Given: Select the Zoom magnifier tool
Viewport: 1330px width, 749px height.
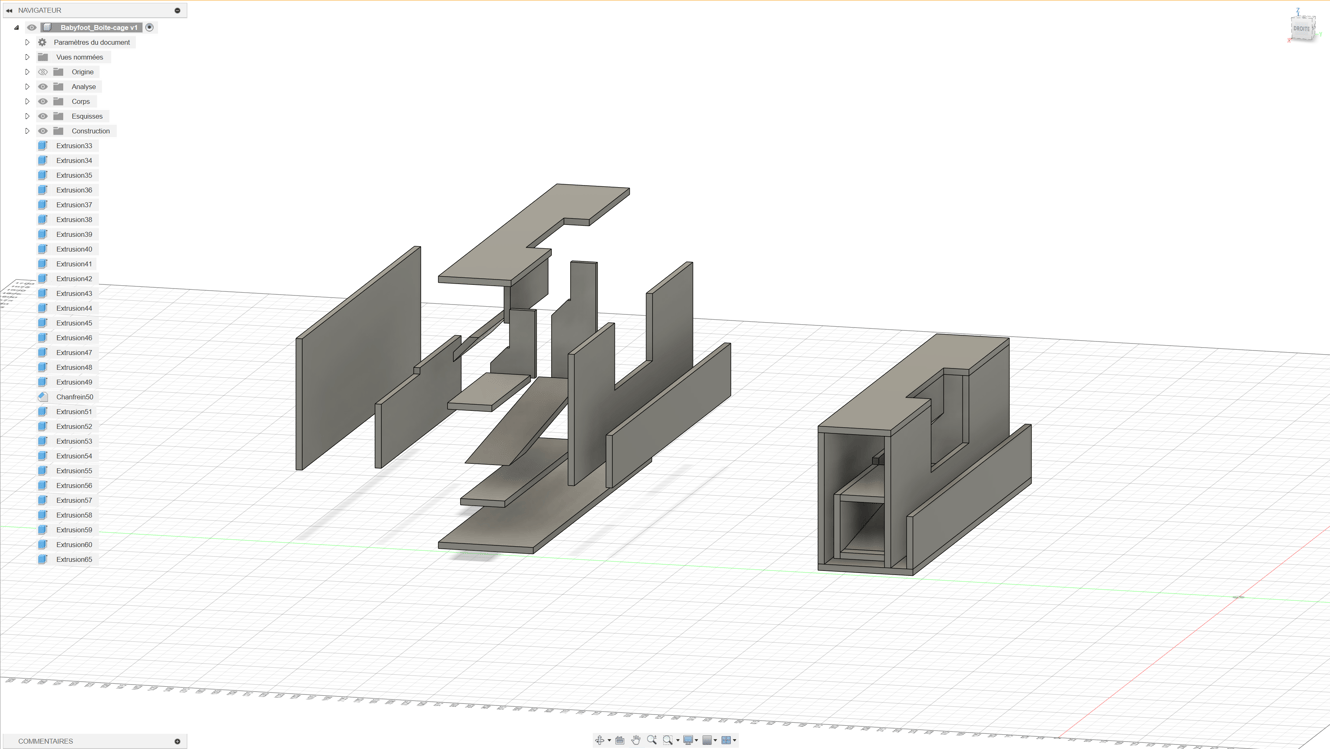Looking at the screenshot, I should (x=652, y=740).
